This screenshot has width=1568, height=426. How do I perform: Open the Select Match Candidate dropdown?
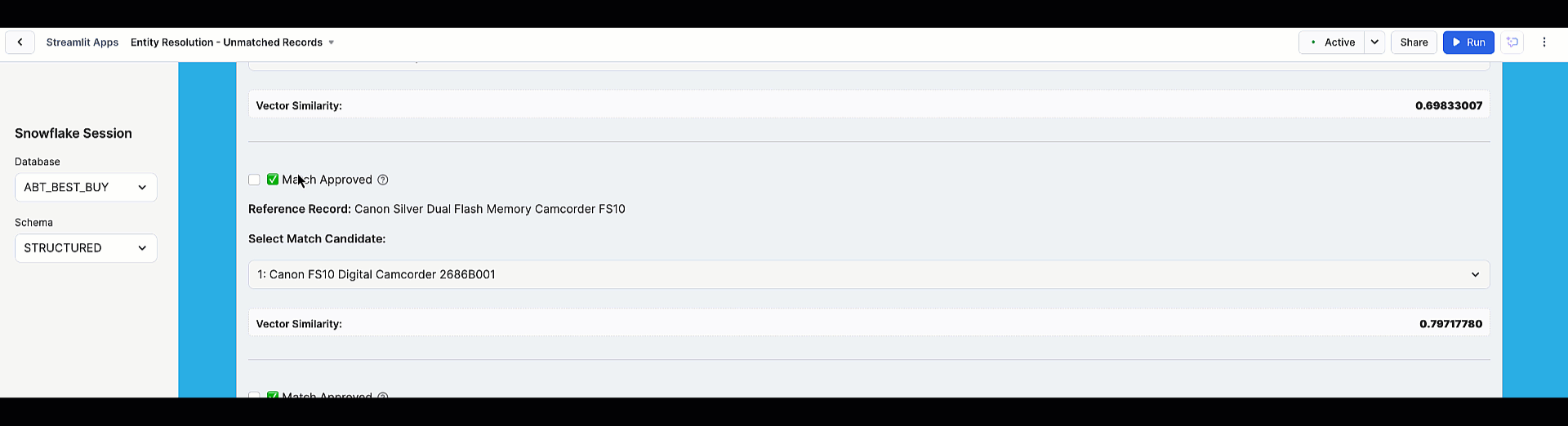(x=868, y=274)
